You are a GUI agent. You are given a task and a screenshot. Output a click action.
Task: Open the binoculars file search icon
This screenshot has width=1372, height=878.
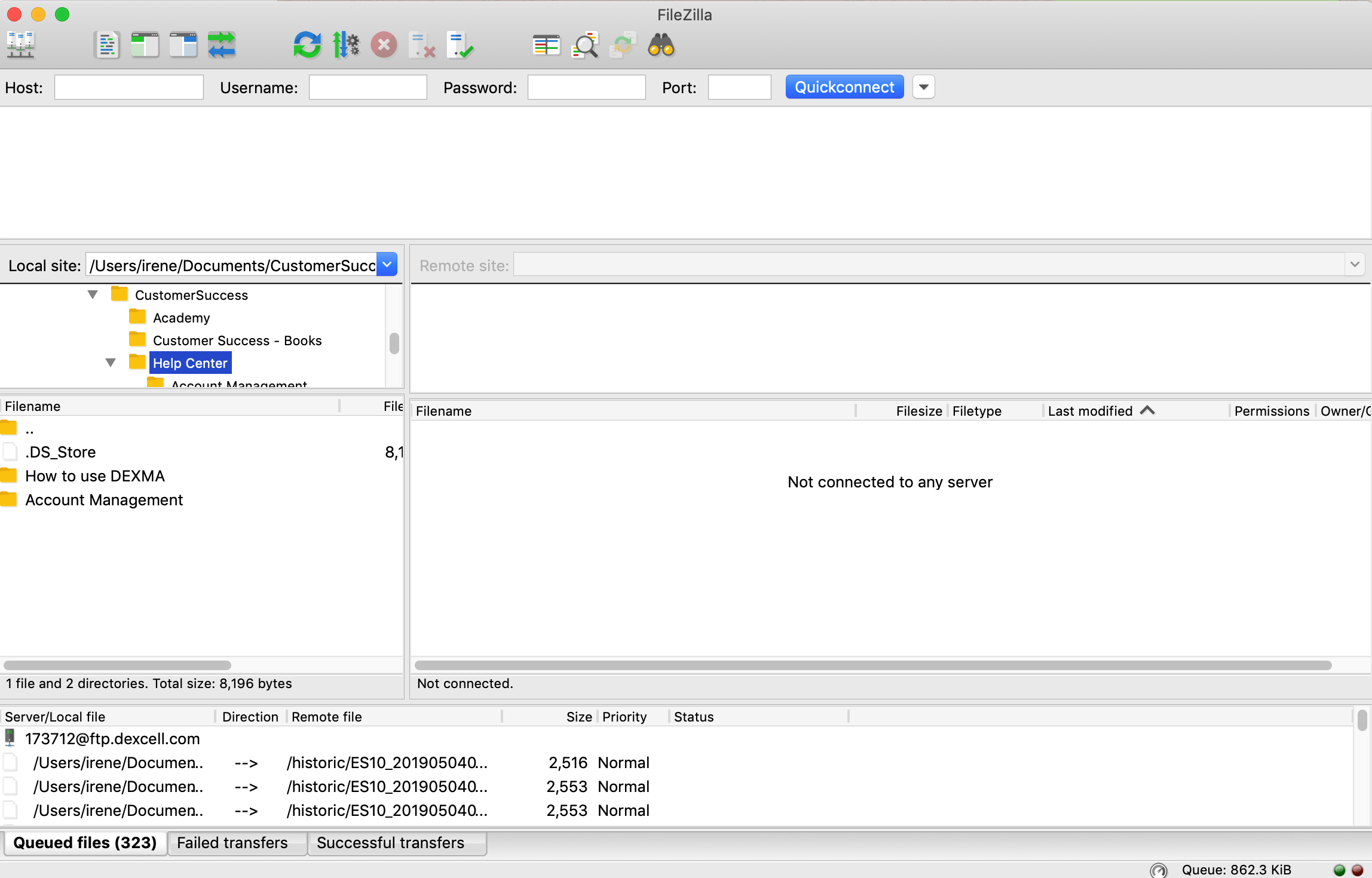661,45
